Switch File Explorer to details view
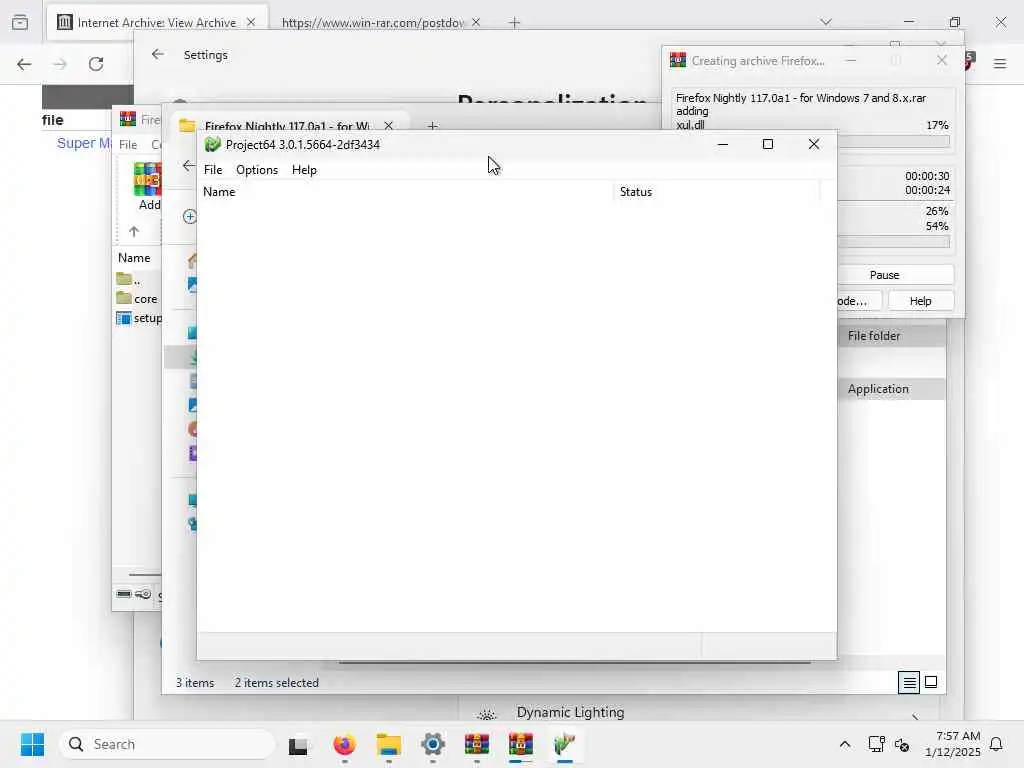Viewport: 1024px width, 768px height. tap(909, 682)
